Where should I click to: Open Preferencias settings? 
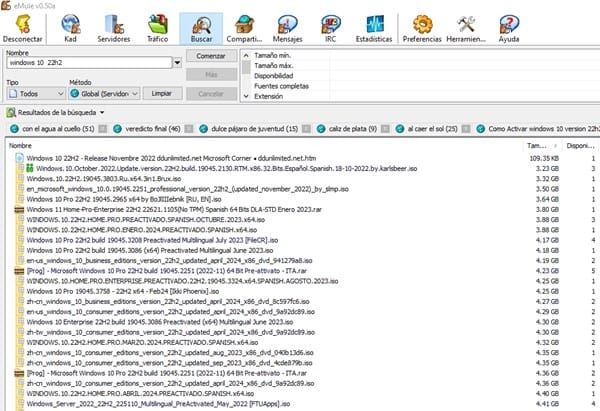[x=422, y=29]
